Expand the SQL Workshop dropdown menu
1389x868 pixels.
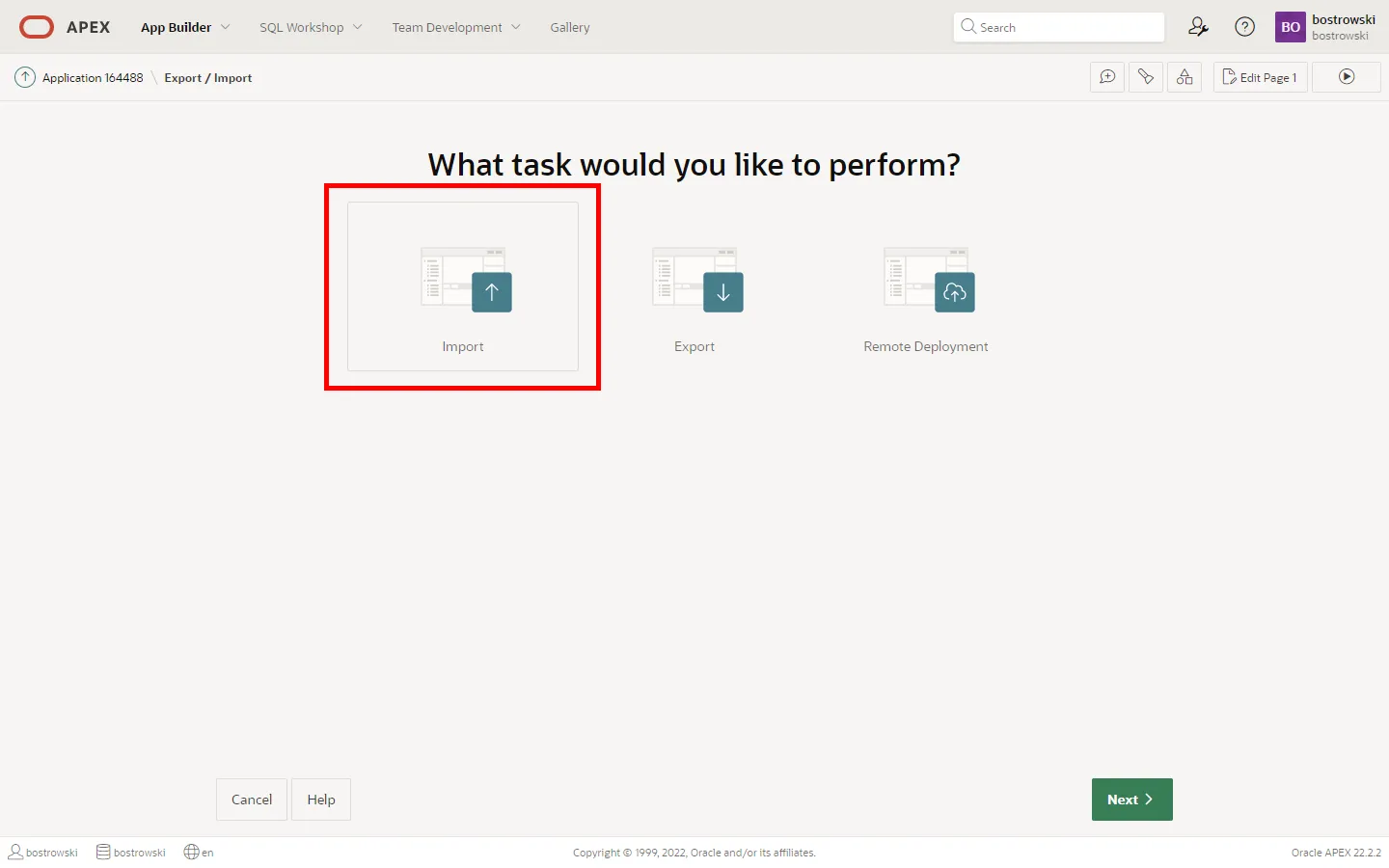pos(311,27)
